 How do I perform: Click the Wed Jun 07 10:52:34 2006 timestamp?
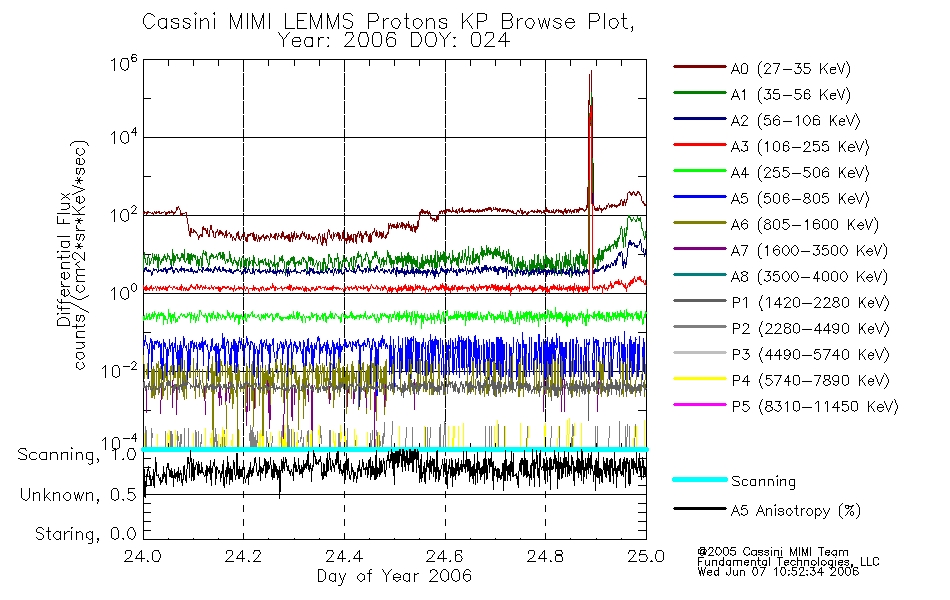coord(778,572)
